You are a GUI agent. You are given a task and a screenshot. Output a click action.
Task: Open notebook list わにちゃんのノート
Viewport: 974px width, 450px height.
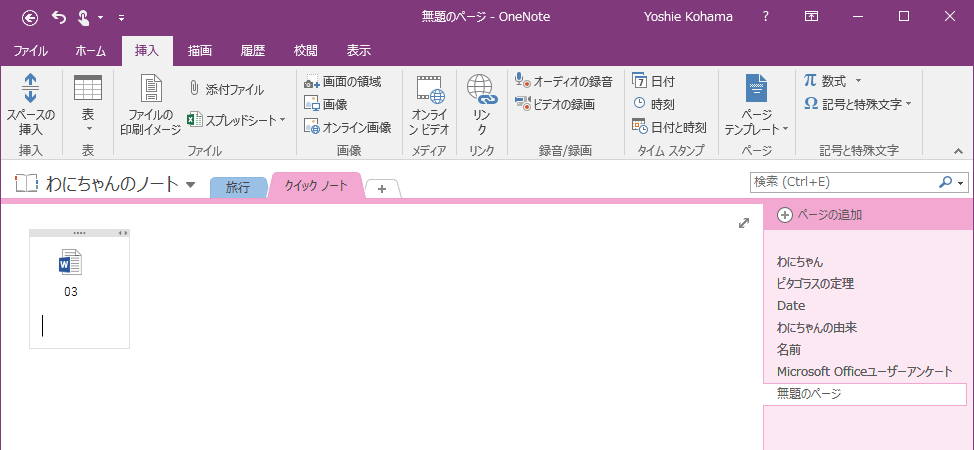click(105, 184)
